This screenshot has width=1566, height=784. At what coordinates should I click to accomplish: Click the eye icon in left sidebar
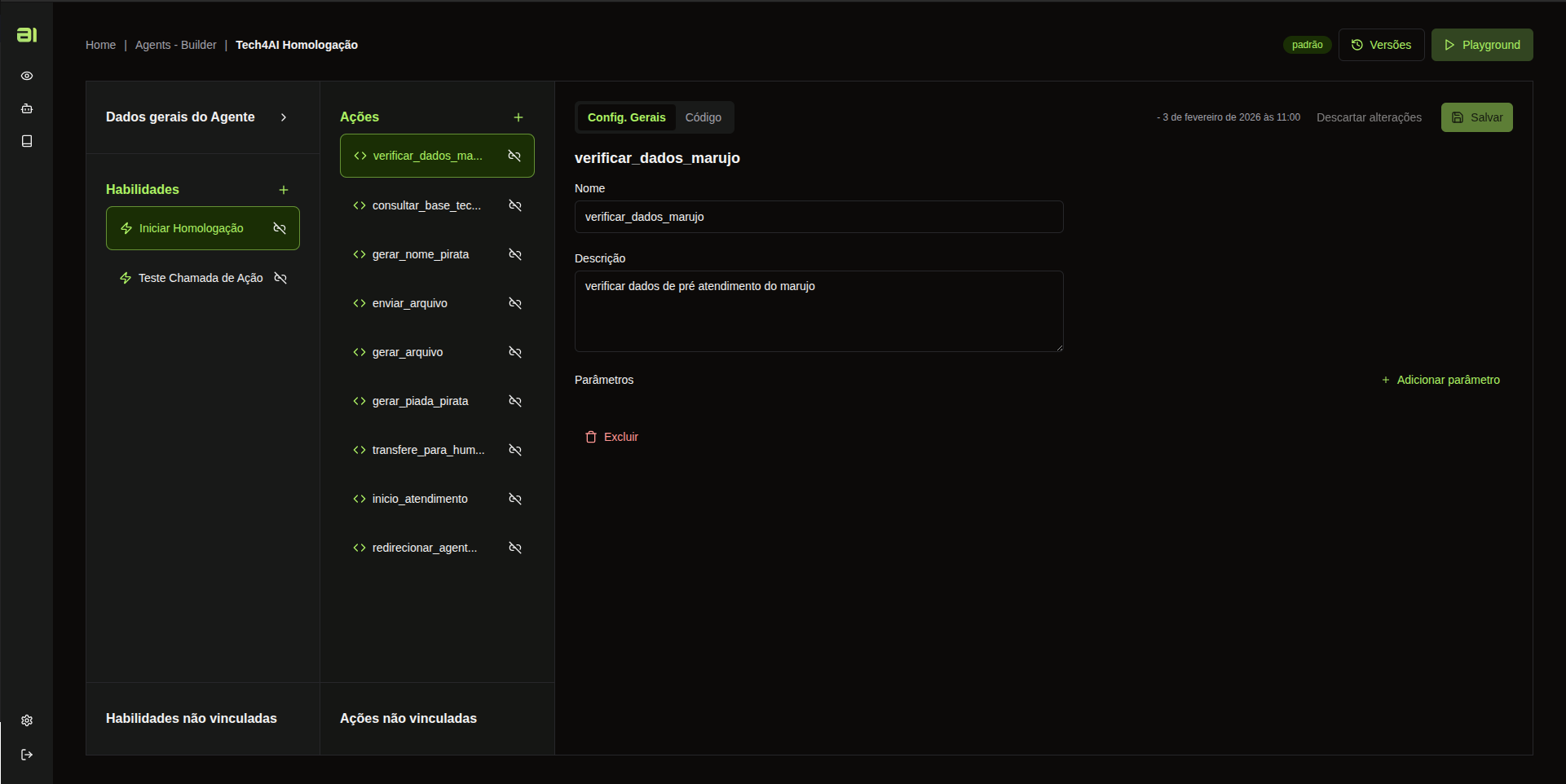pos(27,76)
